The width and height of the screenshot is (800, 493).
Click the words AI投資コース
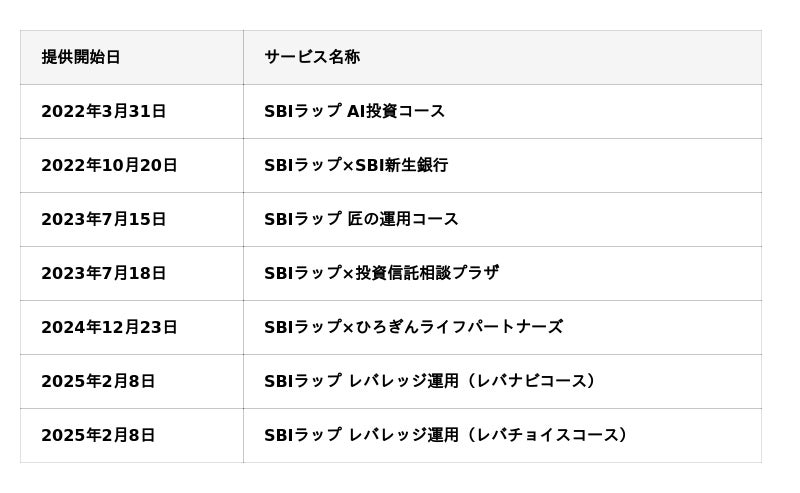pyautogui.click(x=396, y=111)
